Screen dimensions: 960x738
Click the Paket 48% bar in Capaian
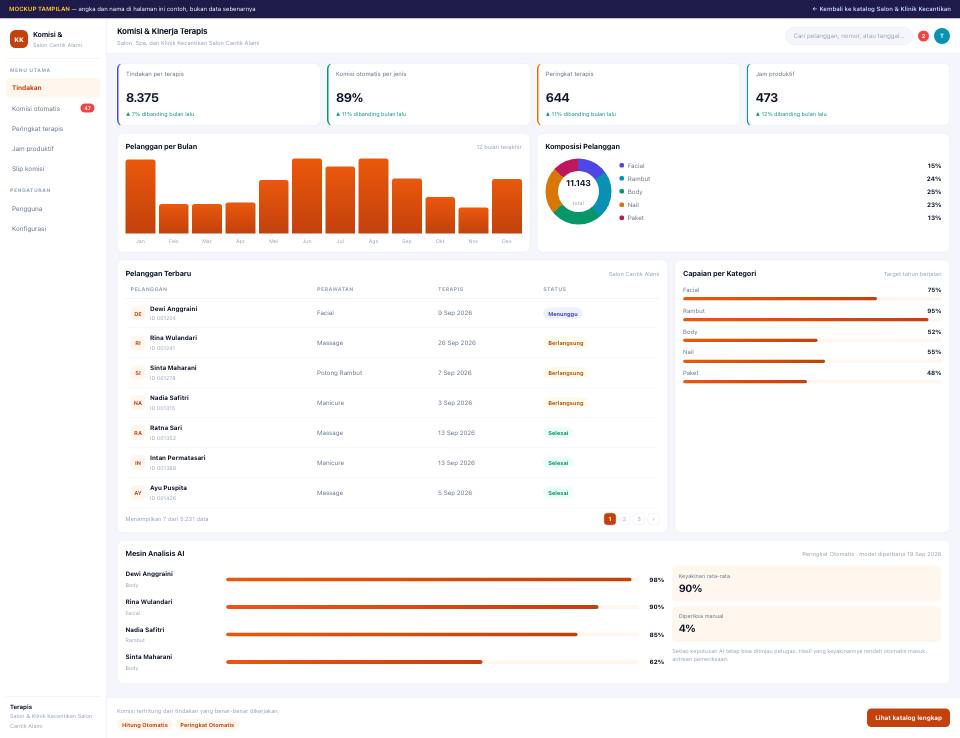(812, 382)
